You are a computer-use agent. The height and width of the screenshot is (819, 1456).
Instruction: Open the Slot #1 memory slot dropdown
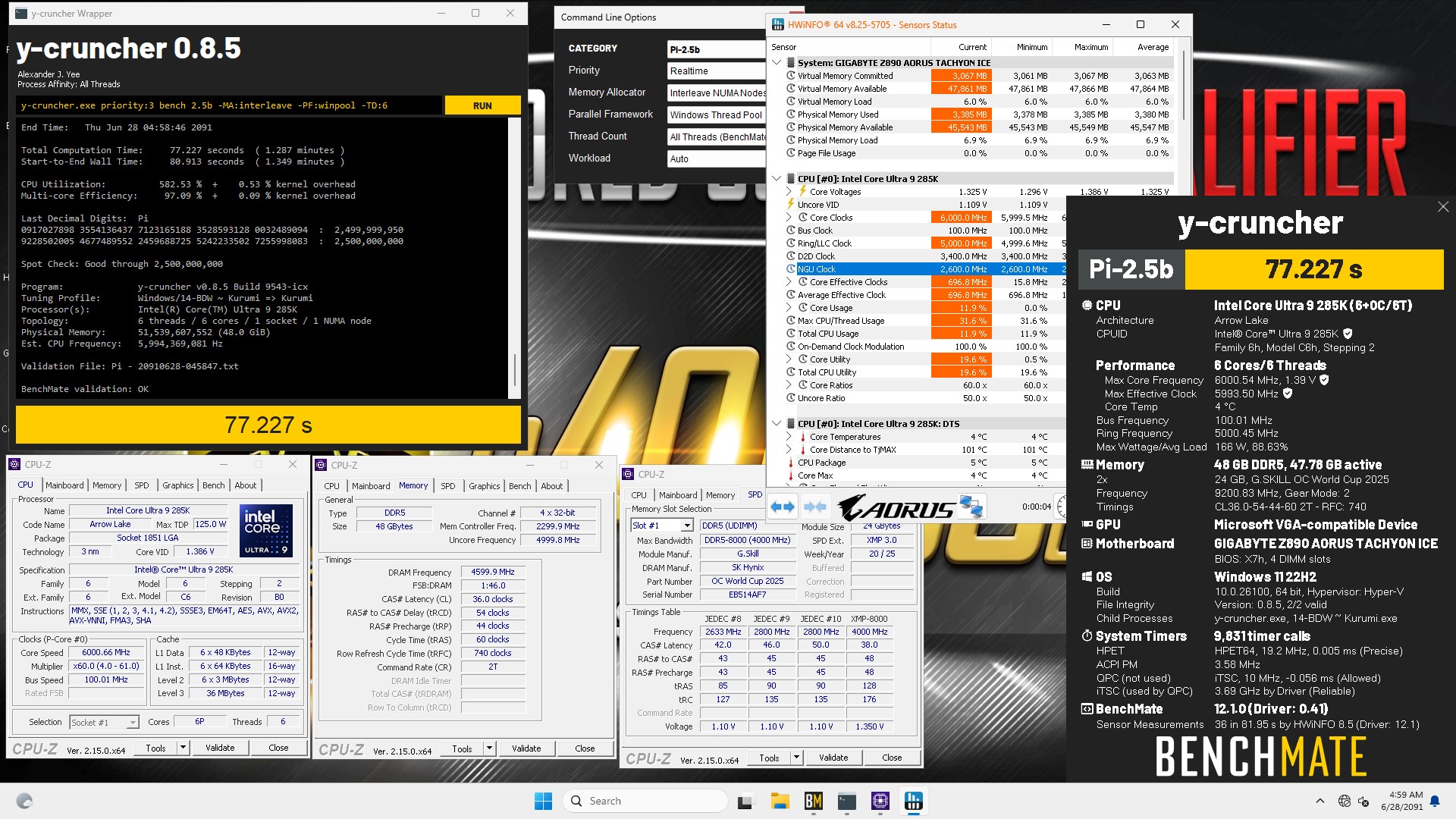click(686, 526)
